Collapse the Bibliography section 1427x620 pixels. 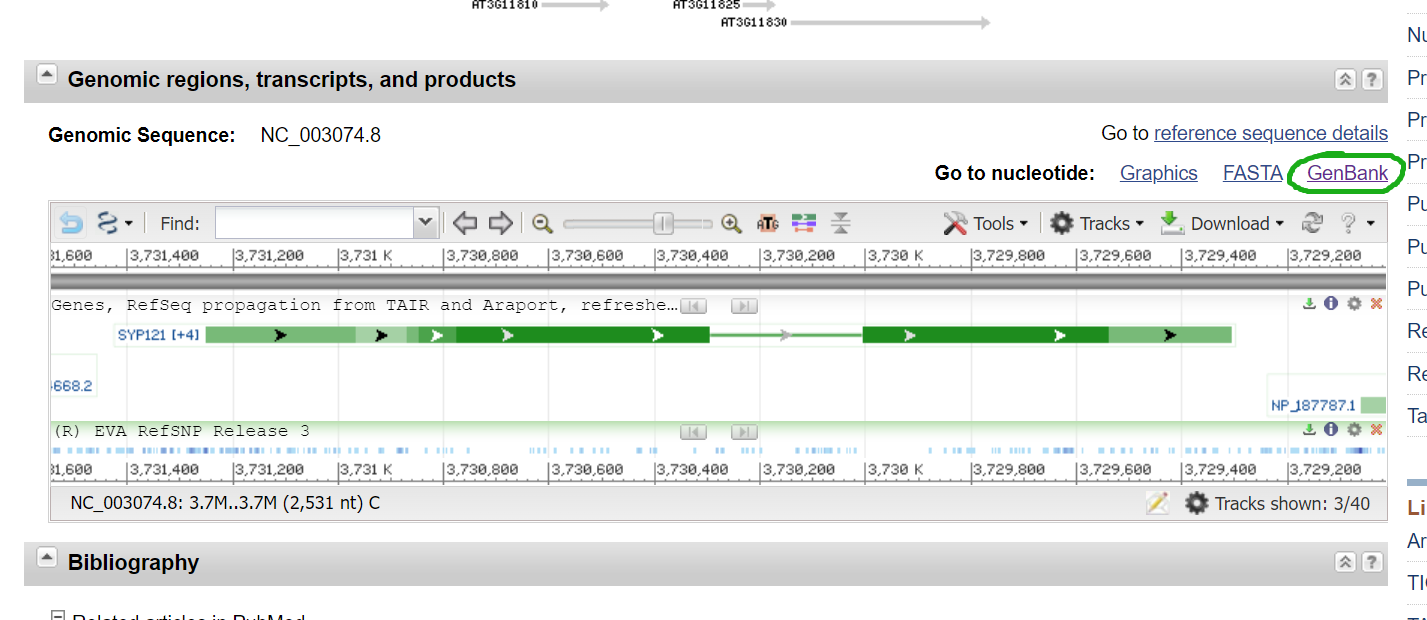point(46,557)
